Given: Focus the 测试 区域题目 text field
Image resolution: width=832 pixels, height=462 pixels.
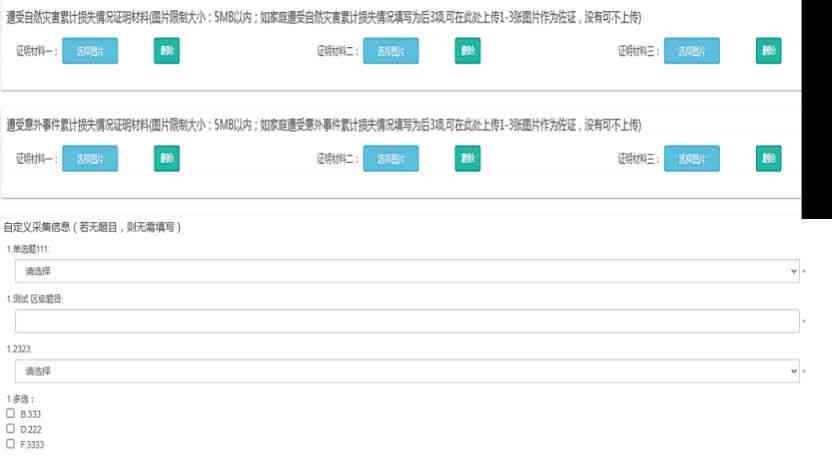Looking at the screenshot, I should tap(407, 321).
